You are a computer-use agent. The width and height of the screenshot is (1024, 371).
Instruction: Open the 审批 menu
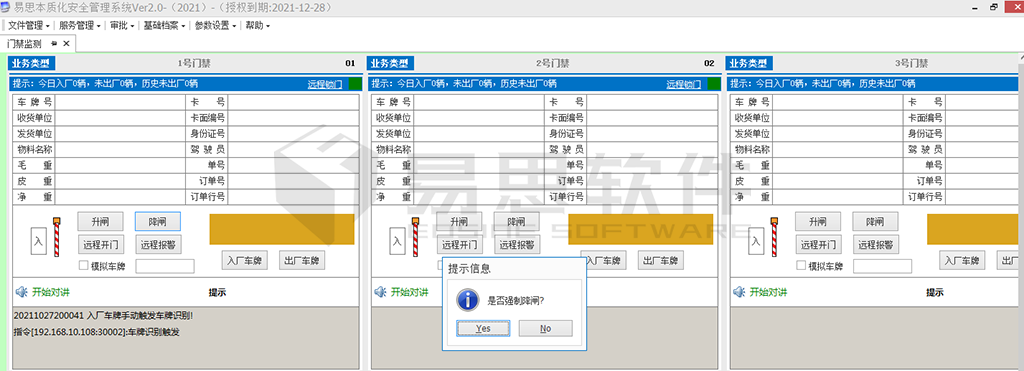click(x=121, y=25)
